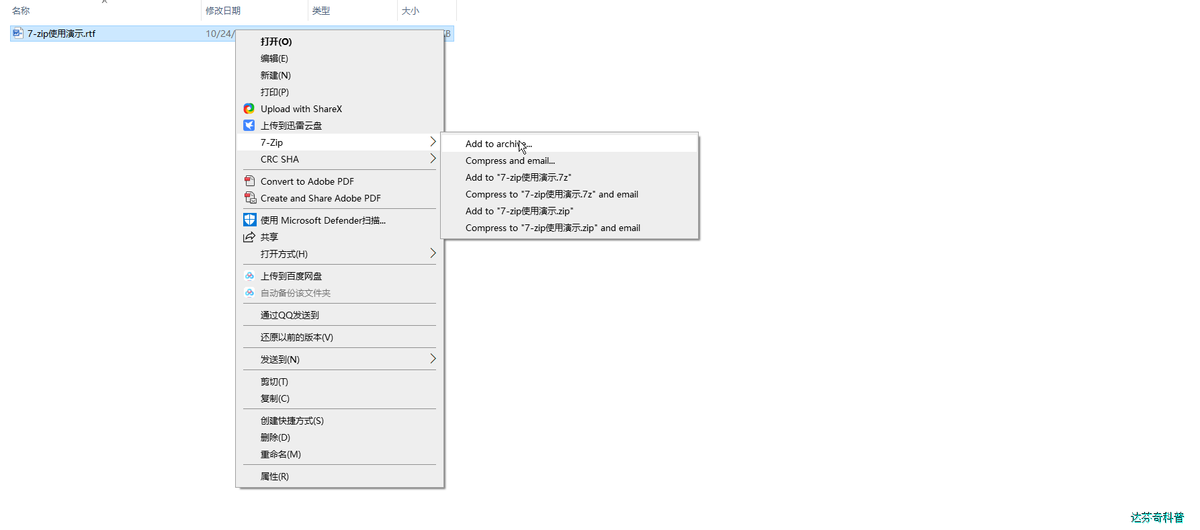Expand the 打开方式(H) submenu arrow
The height and width of the screenshot is (530, 1200).
[x=433, y=254]
